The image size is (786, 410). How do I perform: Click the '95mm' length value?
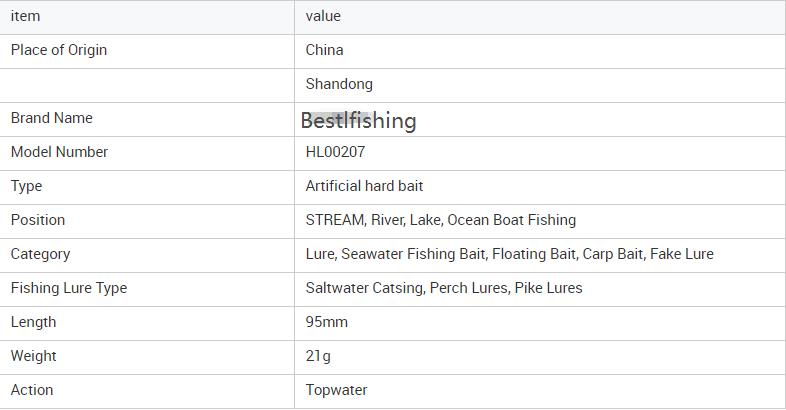point(327,322)
